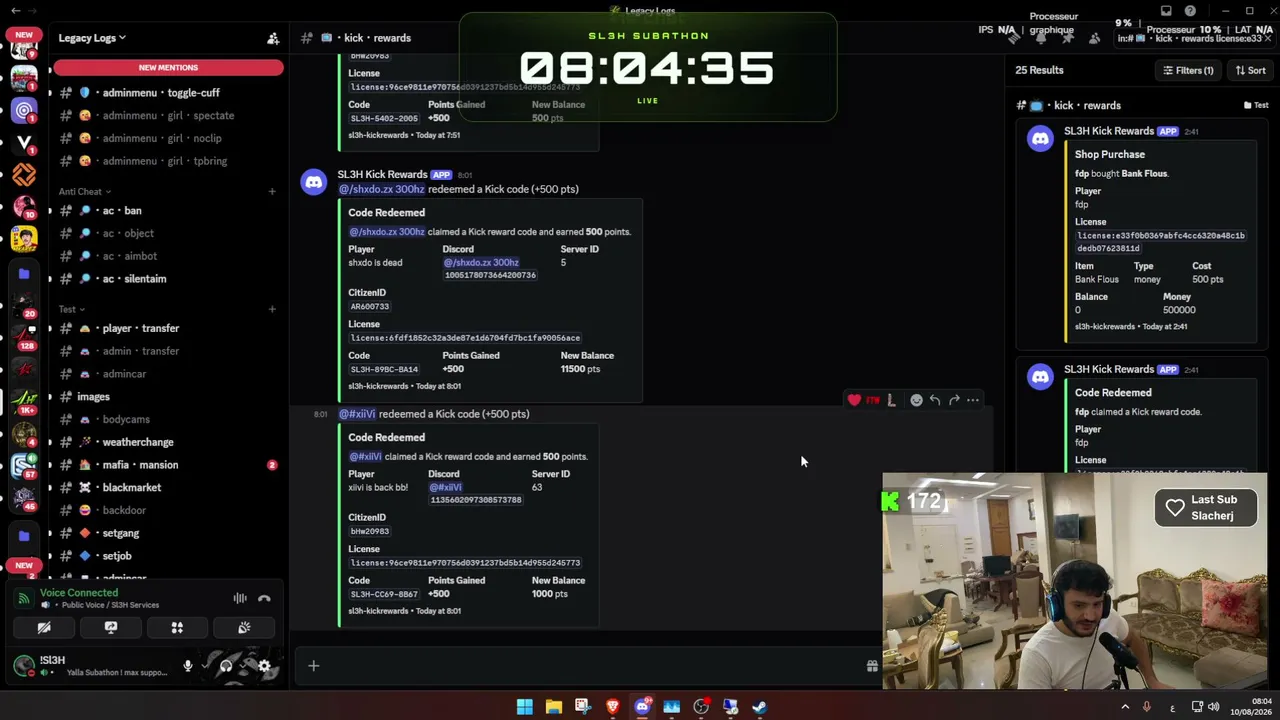
Task: Select the bodycams channel
Action: 168,420
